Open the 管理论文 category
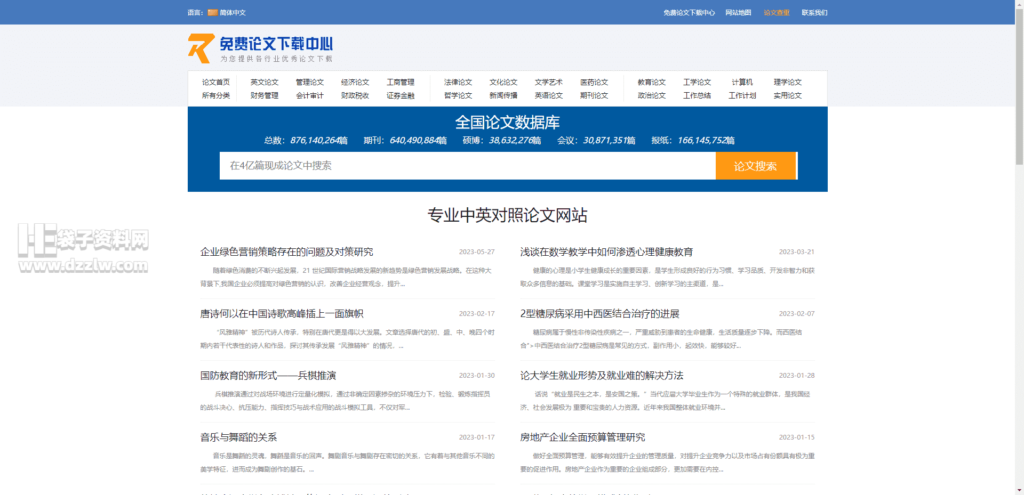The width and height of the screenshot is (1024, 495). coord(310,82)
